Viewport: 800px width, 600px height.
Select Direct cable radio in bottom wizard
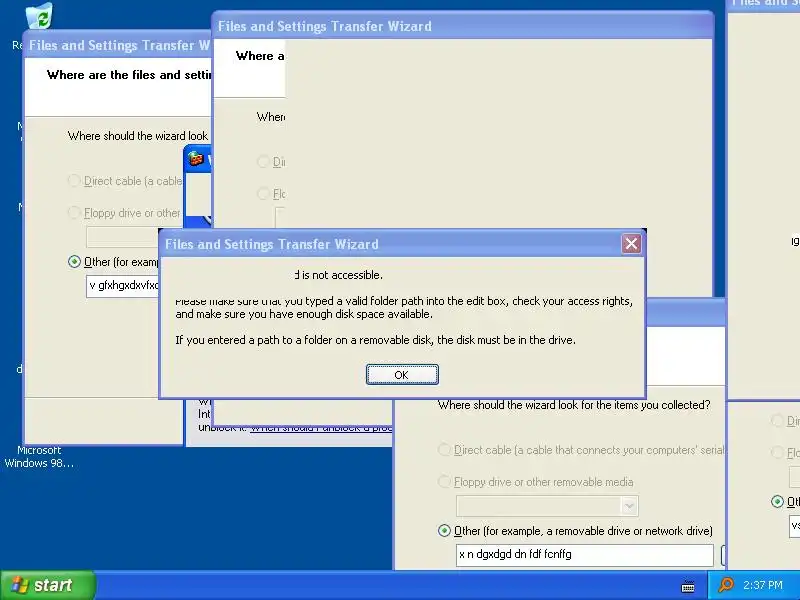click(x=444, y=449)
